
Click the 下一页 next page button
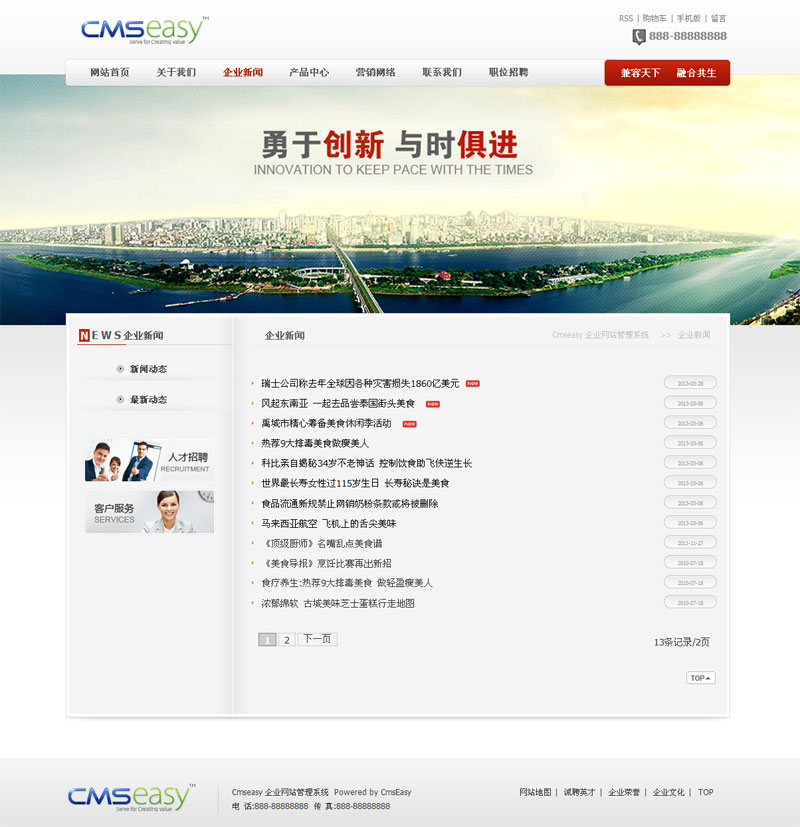click(317, 640)
